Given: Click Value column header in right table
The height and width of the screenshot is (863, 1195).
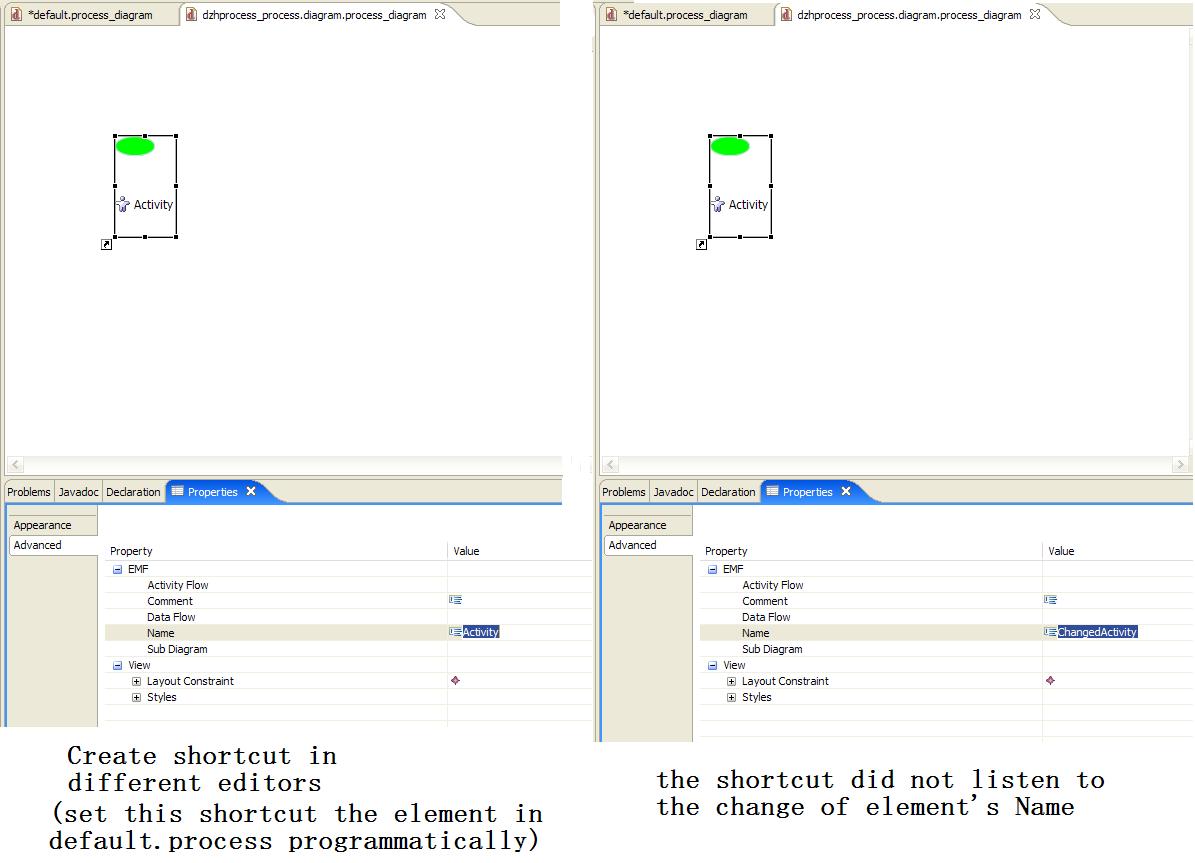Looking at the screenshot, I should (1118, 550).
